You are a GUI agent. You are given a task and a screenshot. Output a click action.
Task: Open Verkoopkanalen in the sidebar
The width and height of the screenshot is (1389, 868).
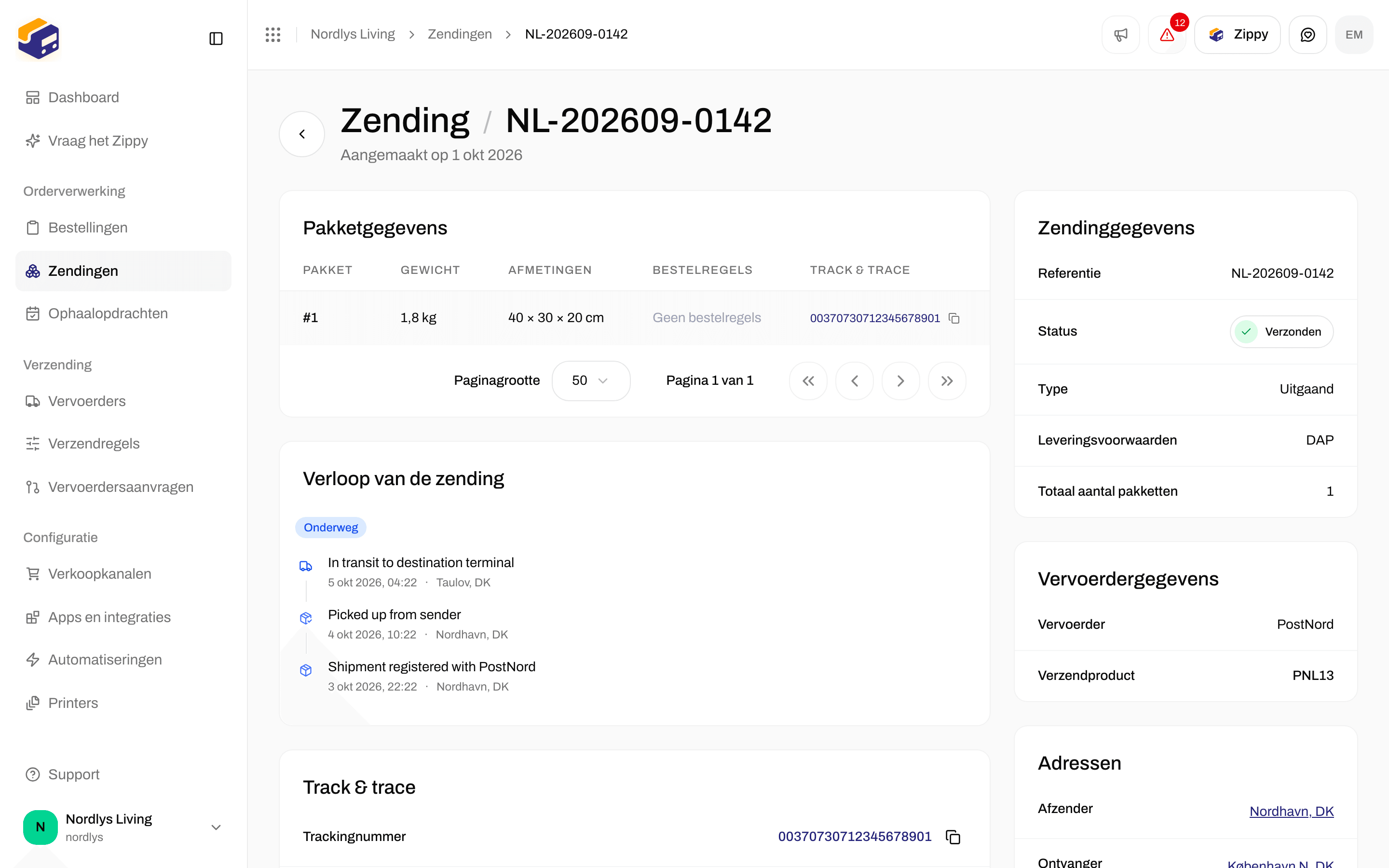[x=123, y=573]
